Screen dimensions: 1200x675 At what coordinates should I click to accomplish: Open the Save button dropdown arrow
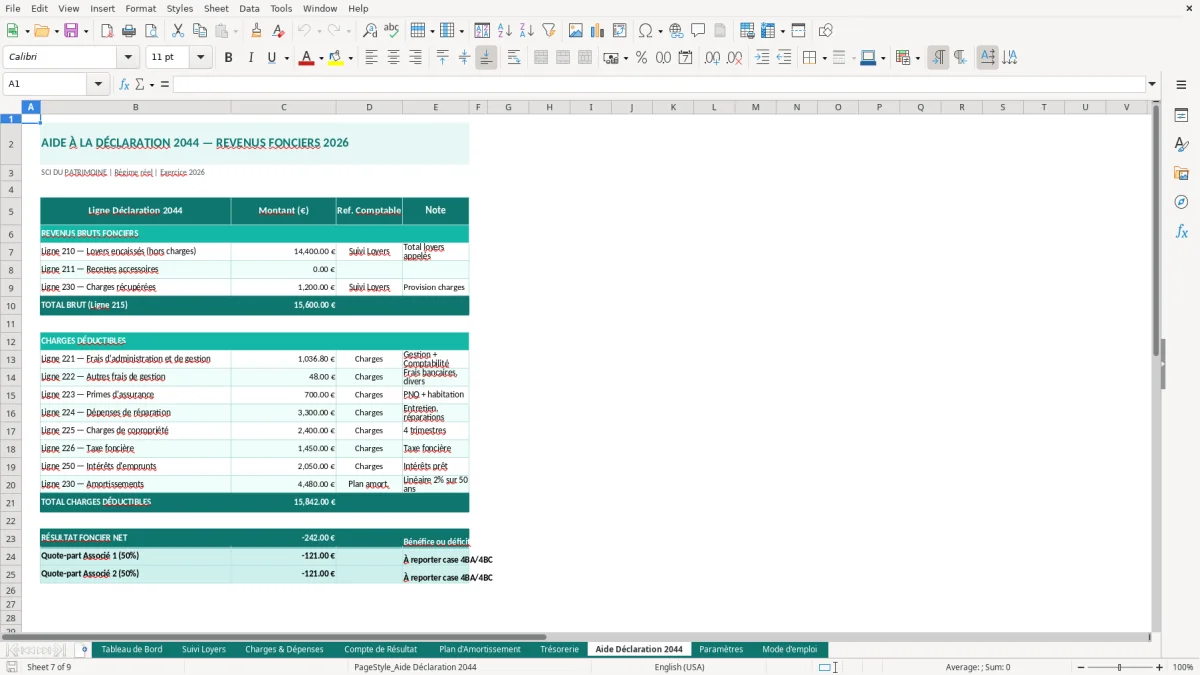(x=86, y=31)
